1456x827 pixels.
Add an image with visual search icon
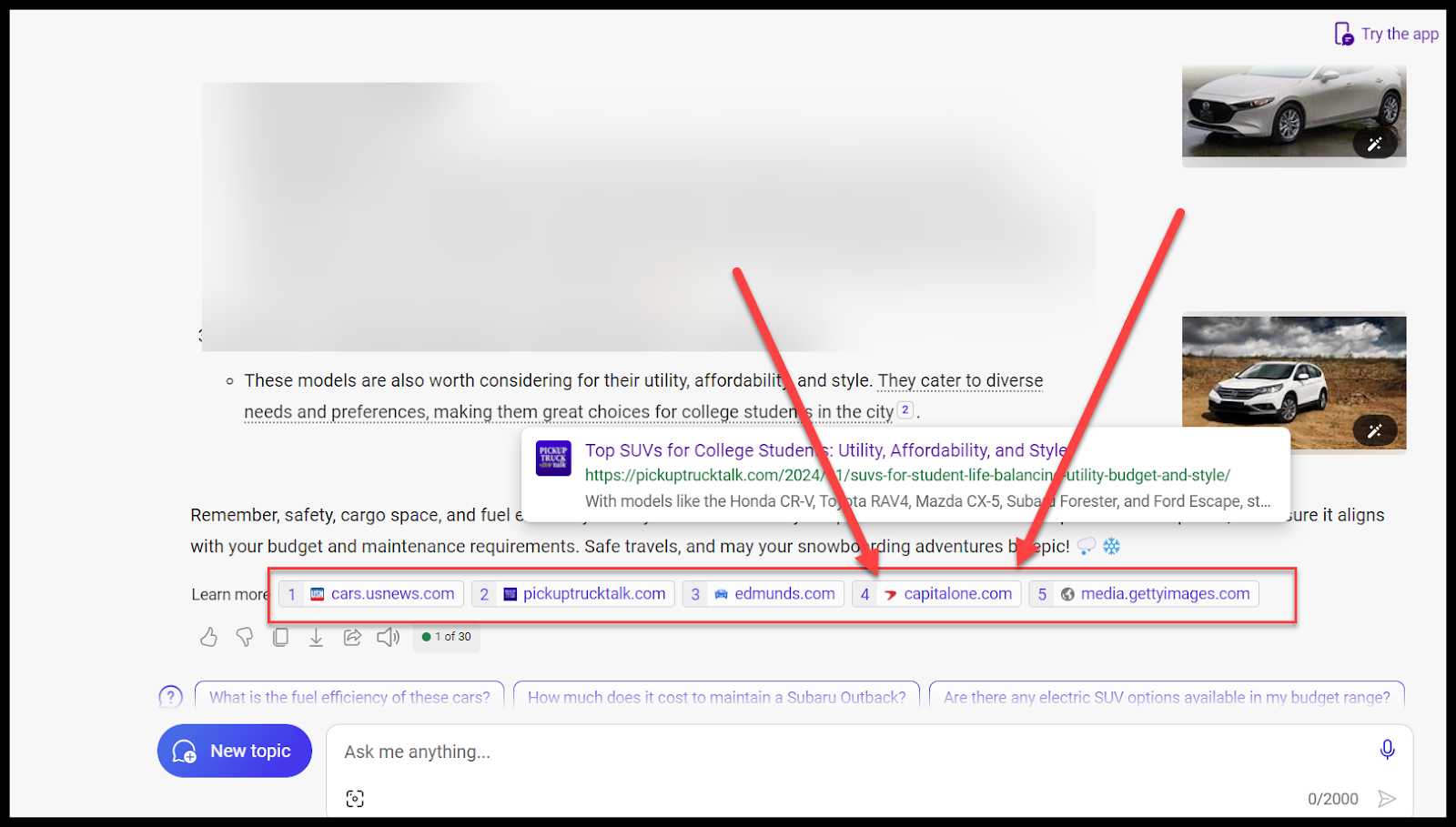tap(355, 798)
